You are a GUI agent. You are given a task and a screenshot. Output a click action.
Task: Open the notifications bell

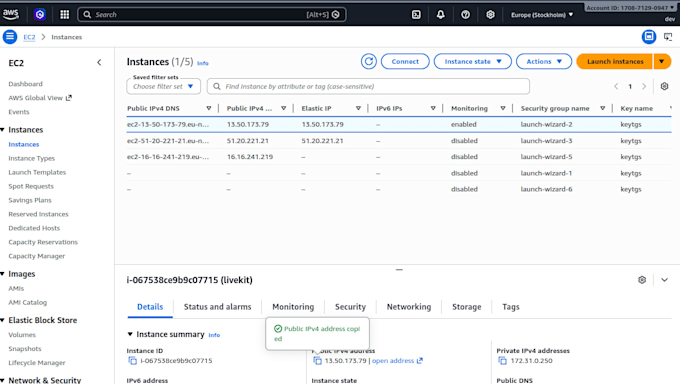[x=441, y=14]
